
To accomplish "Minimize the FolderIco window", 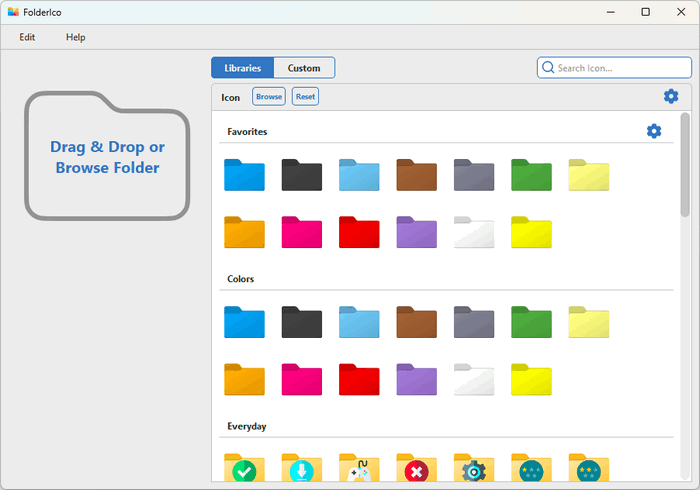I will [611, 12].
